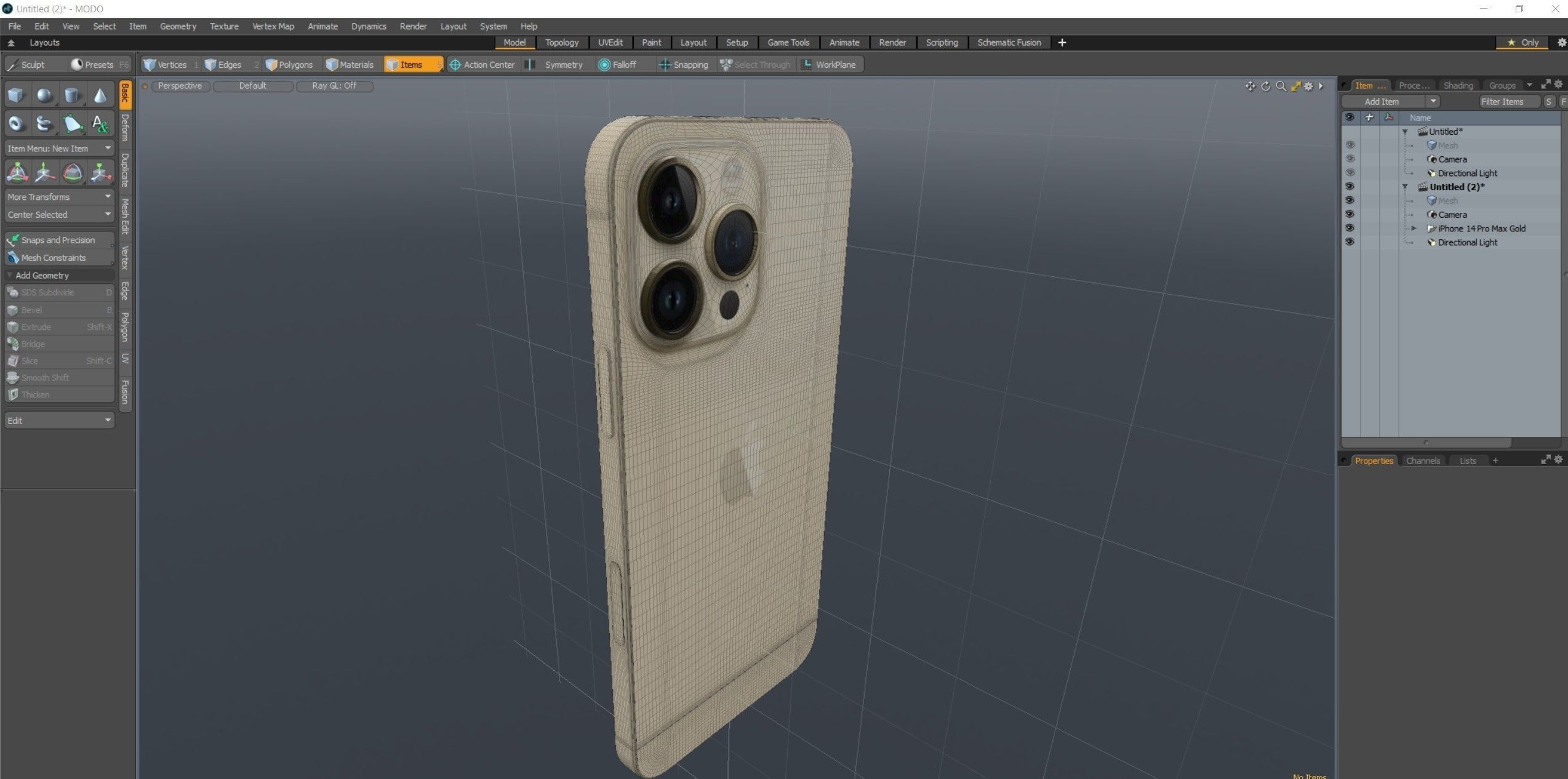This screenshot has width=1568, height=779.
Task: Collapse the Untitled (2)* scene tree
Action: (1405, 187)
